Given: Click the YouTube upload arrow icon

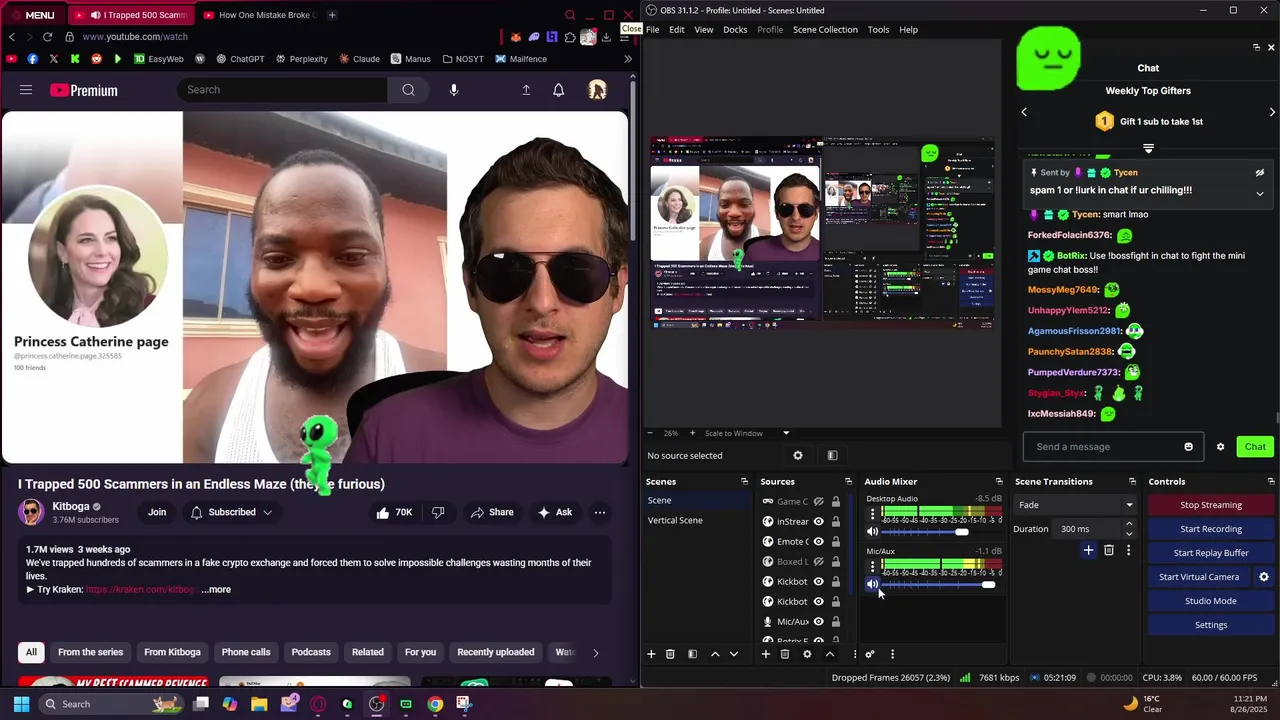Looking at the screenshot, I should click(526, 90).
